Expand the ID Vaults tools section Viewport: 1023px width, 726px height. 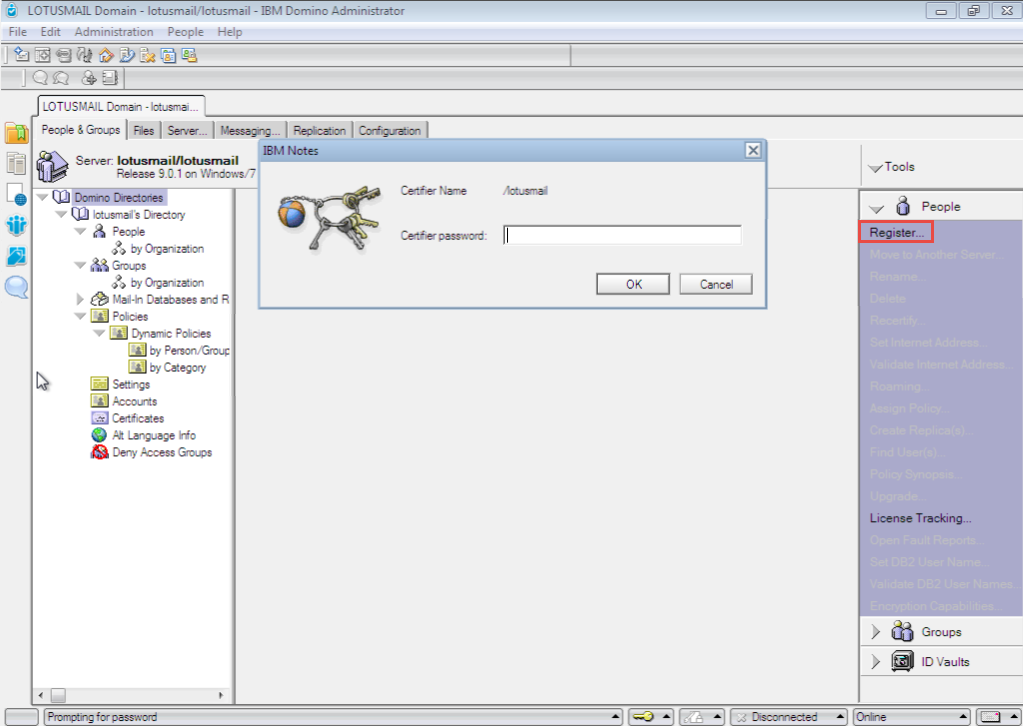coord(876,661)
